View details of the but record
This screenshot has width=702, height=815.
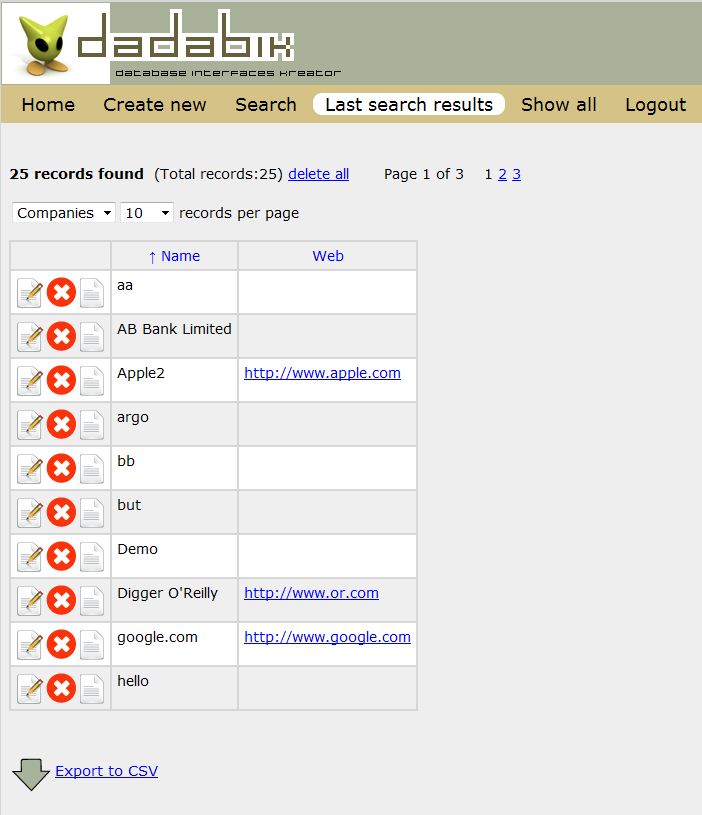pos(92,512)
